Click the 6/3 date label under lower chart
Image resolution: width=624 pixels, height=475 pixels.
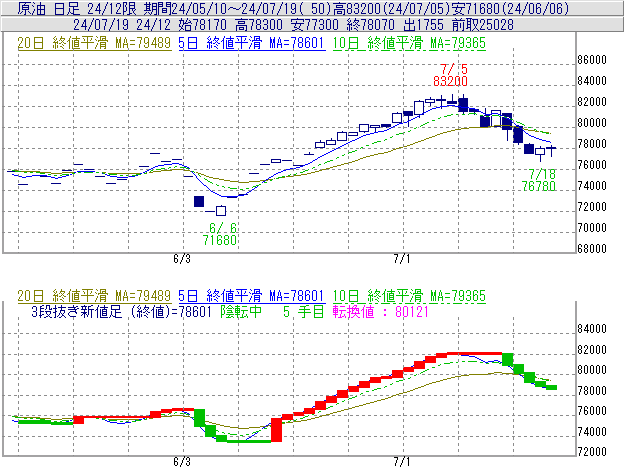point(182,462)
